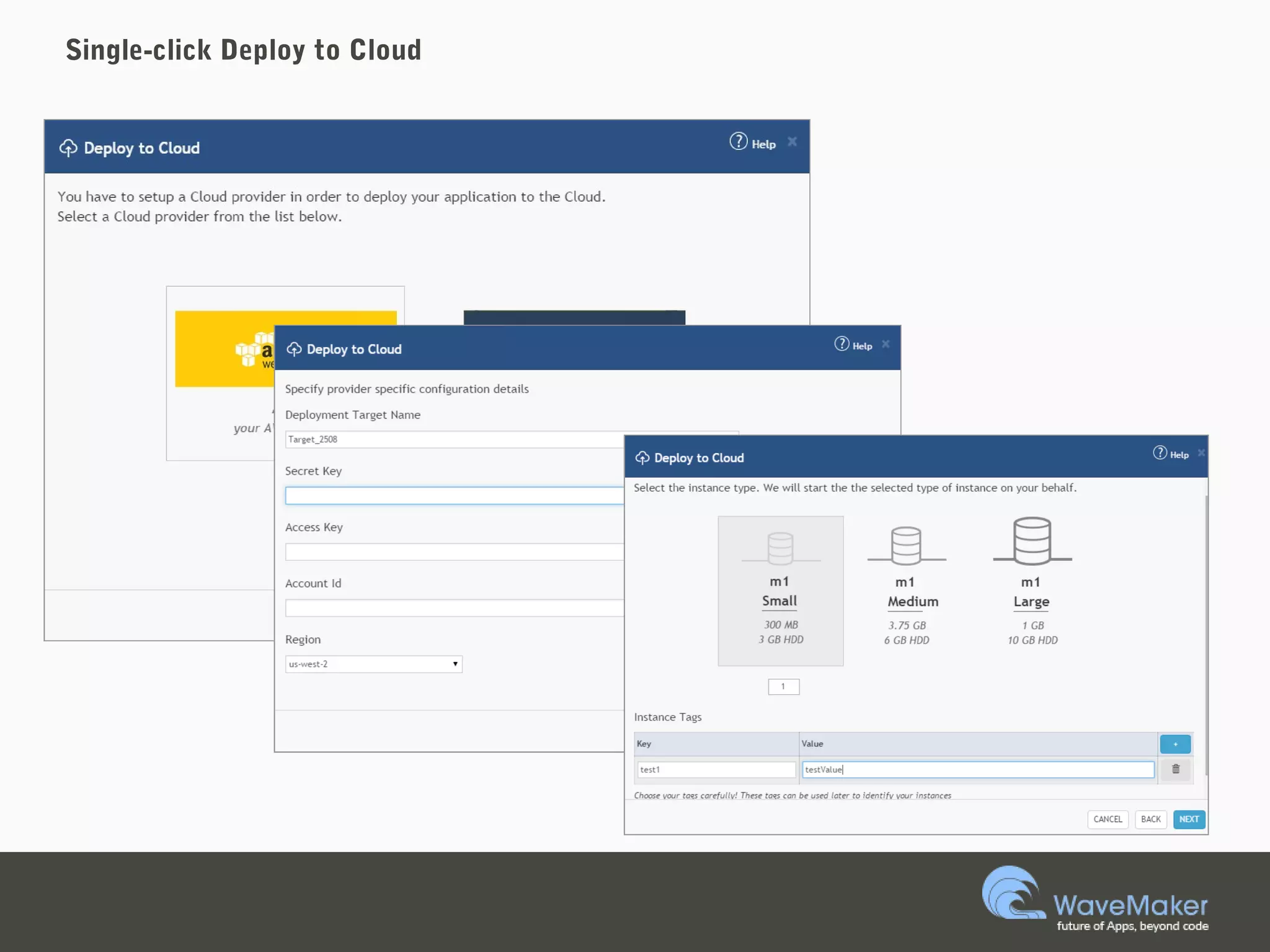
Task: Click the instance count field showing 1
Action: pyautogui.click(x=783, y=687)
